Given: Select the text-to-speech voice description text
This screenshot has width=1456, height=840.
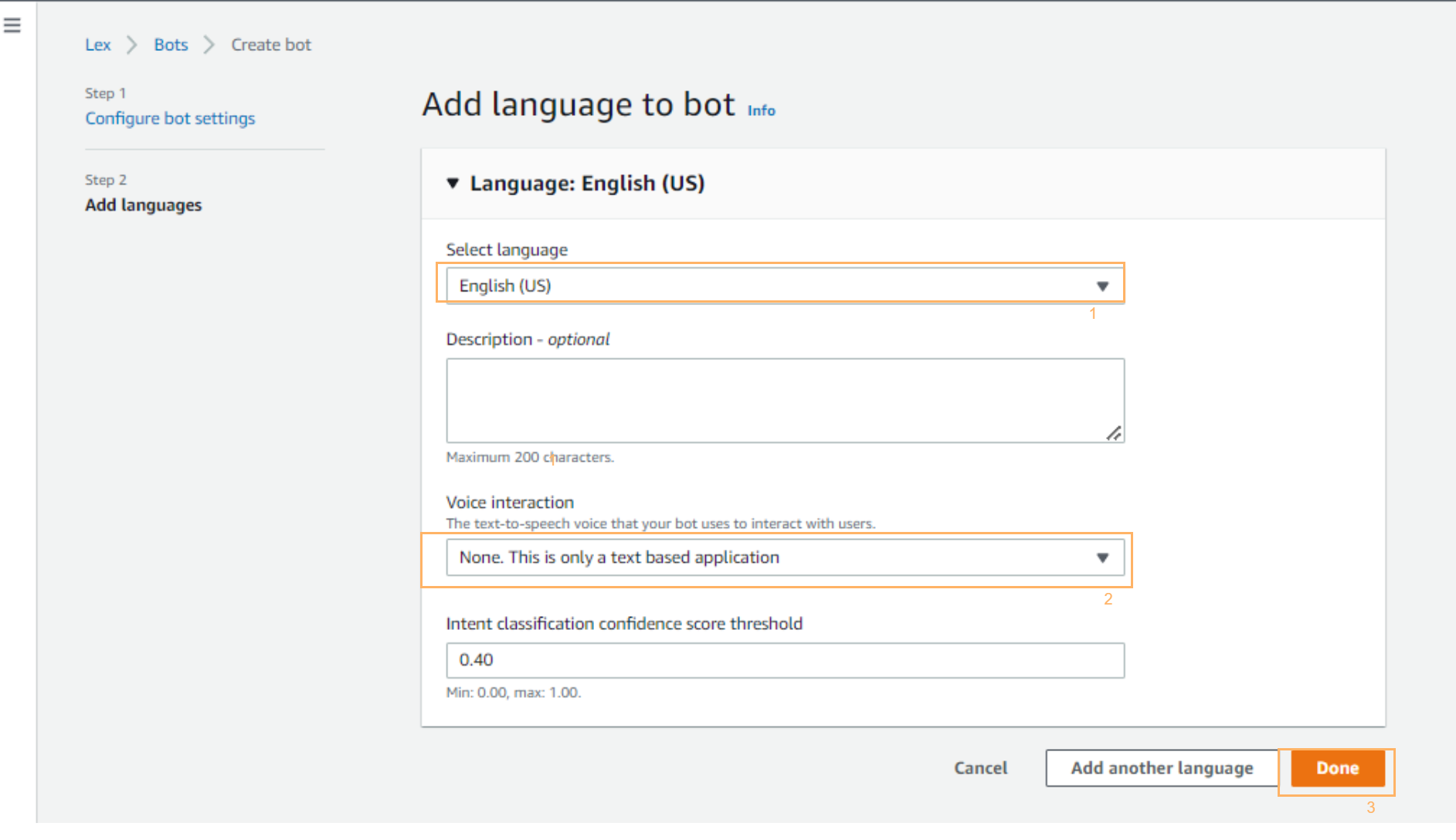Looking at the screenshot, I should (660, 523).
